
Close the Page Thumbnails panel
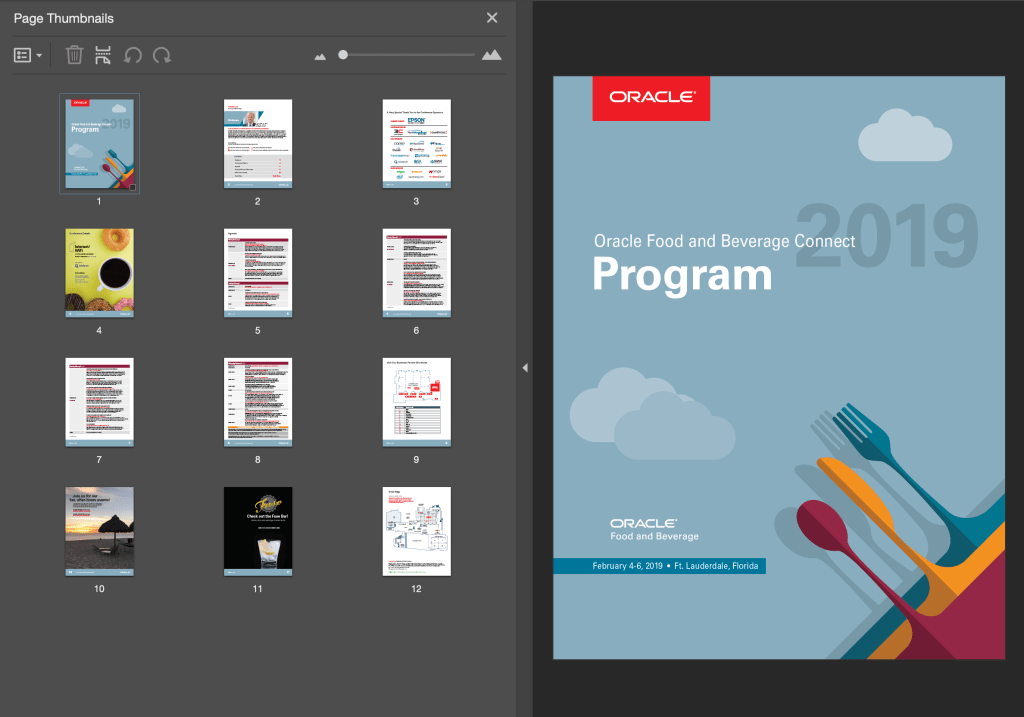pyautogui.click(x=492, y=18)
